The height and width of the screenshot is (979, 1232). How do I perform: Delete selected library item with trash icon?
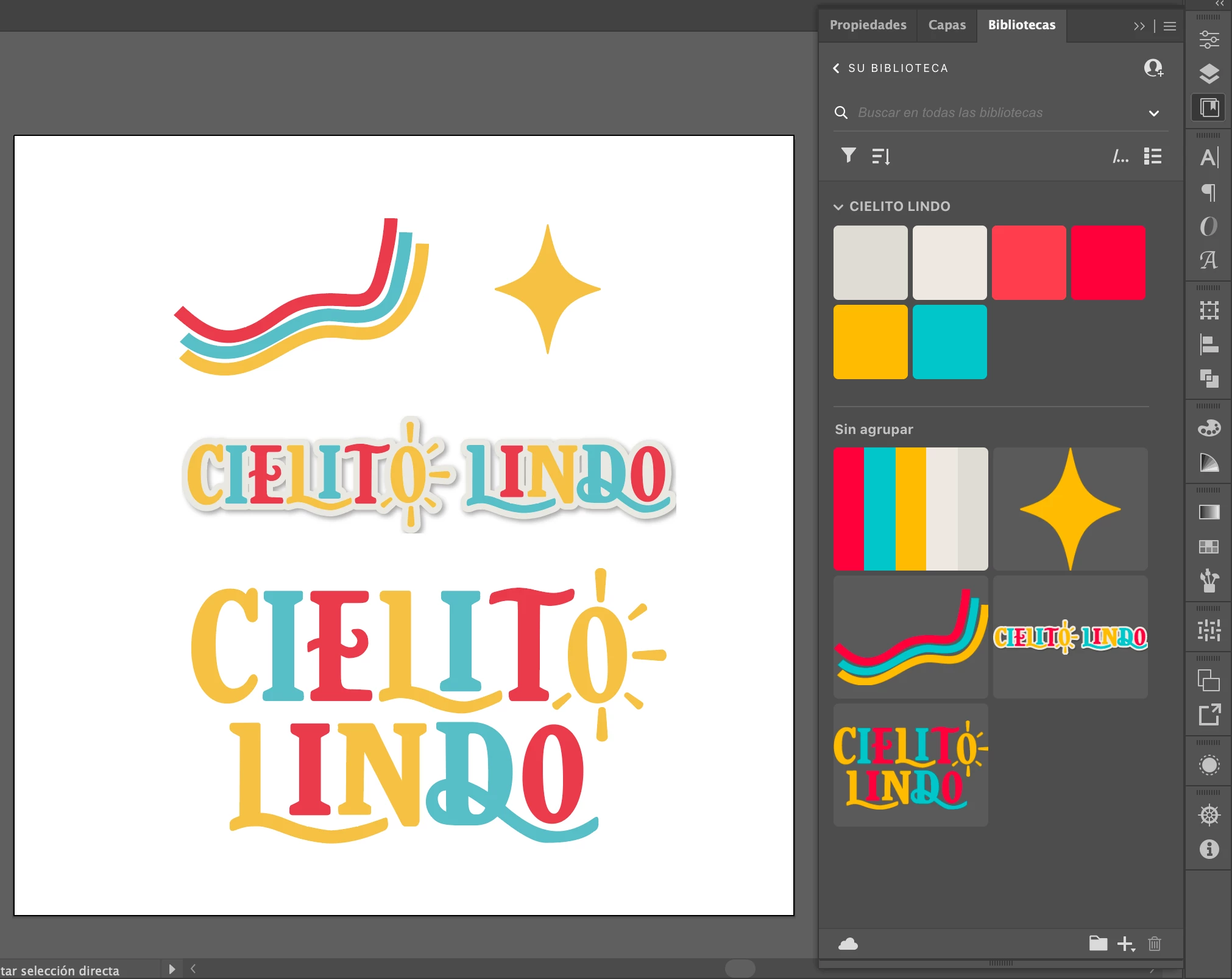pos(1154,944)
